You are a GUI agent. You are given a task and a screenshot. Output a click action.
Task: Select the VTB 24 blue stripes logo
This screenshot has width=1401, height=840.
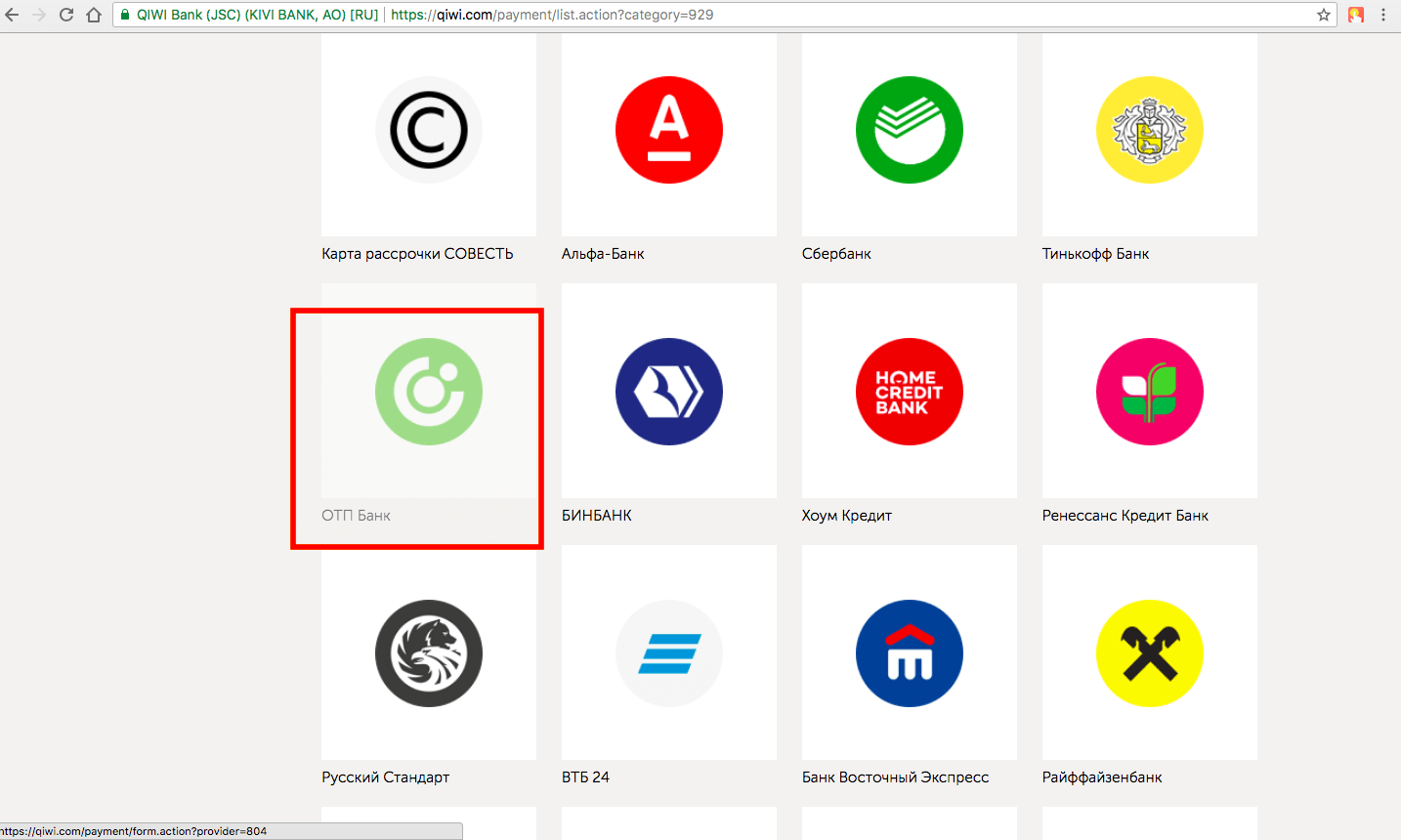tap(669, 653)
